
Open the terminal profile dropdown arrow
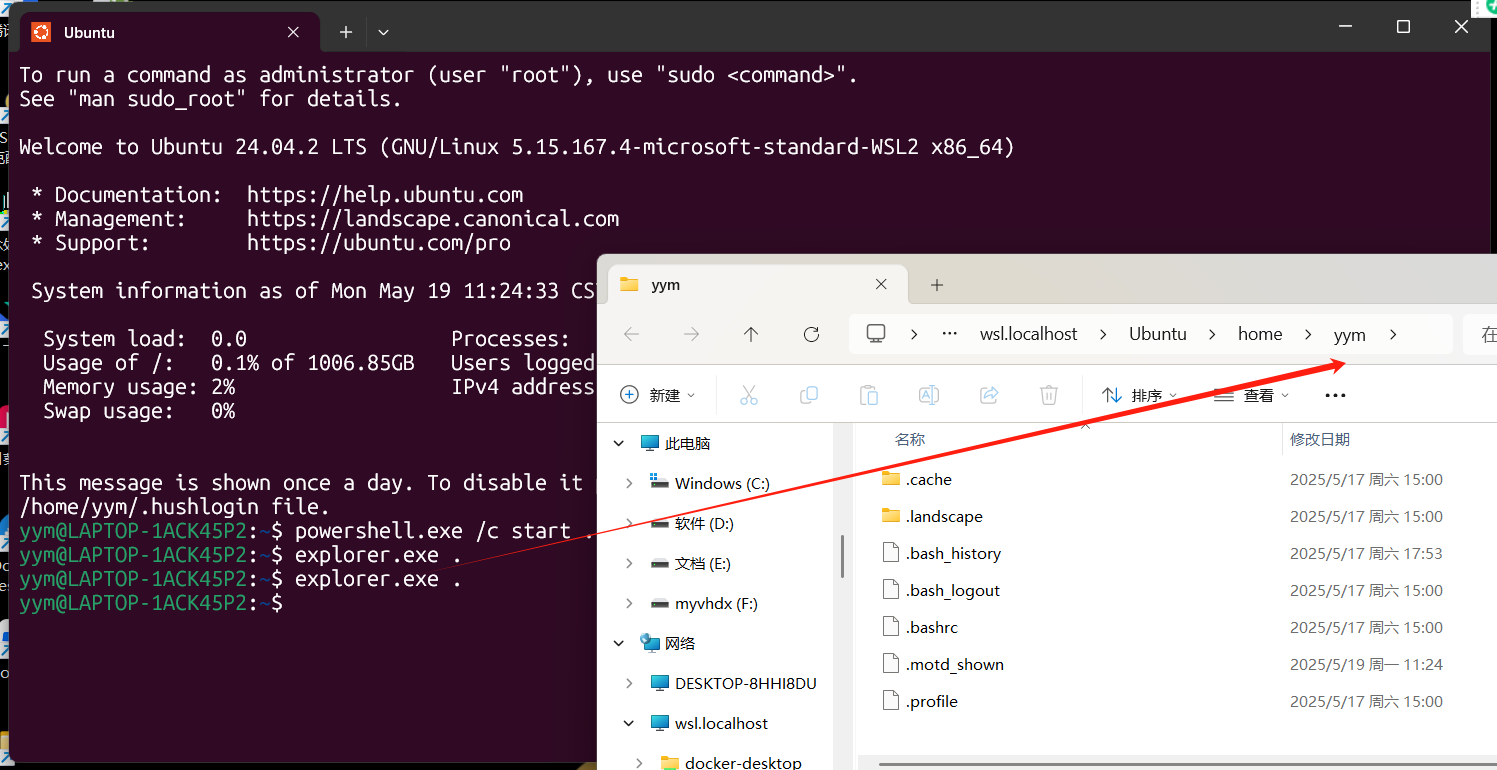point(383,32)
